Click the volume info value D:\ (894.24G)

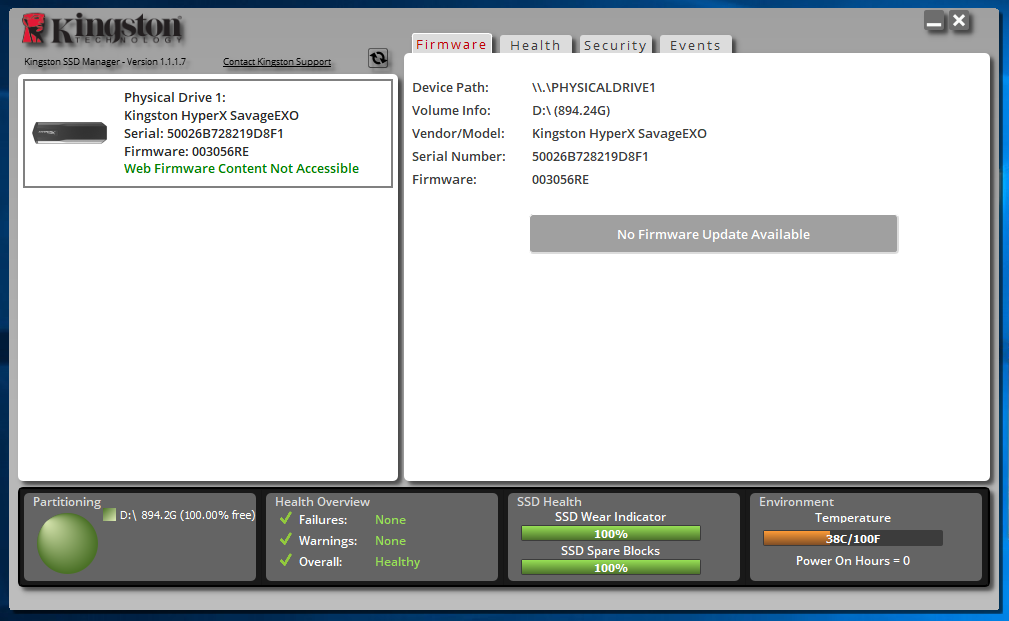pyautogui.click(x=571, y=111)
